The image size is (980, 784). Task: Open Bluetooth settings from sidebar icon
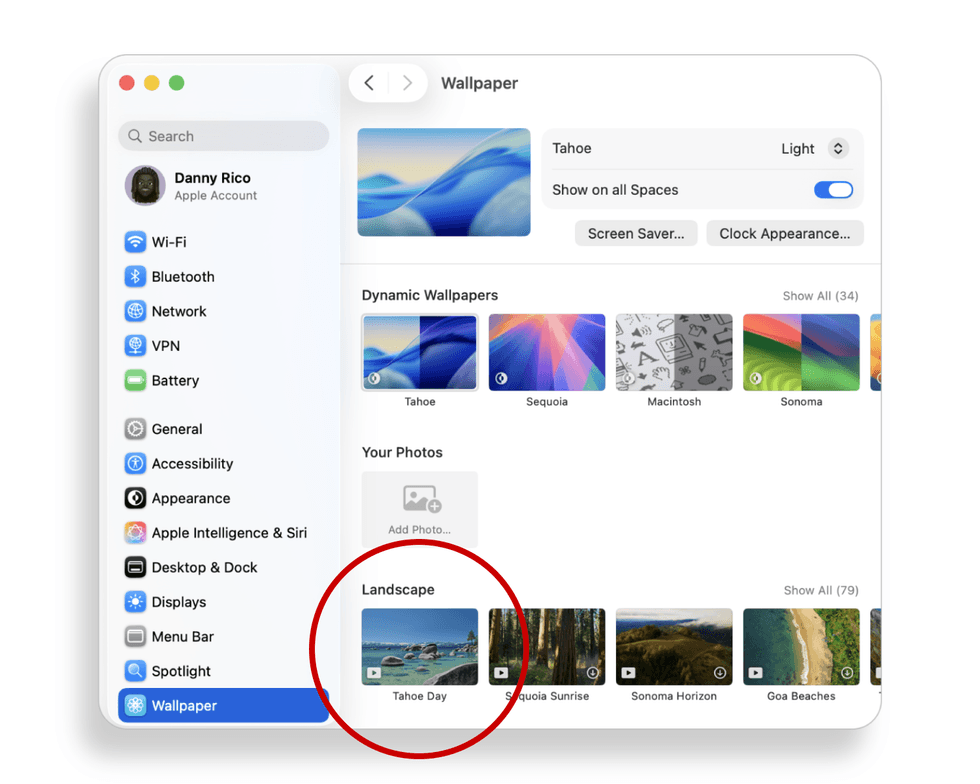135,277
